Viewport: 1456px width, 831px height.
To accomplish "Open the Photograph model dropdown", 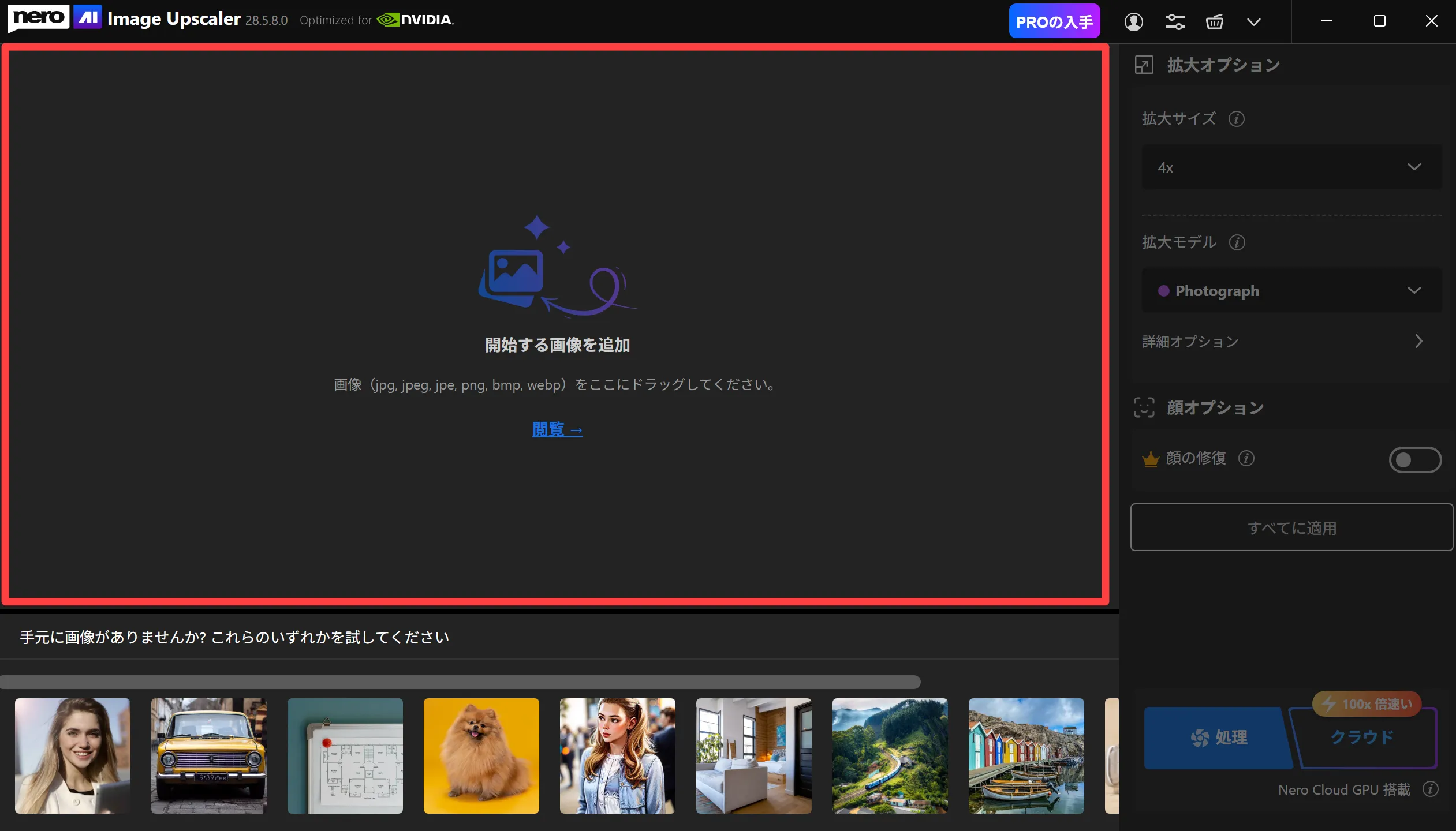I will tap(1291, 290).
